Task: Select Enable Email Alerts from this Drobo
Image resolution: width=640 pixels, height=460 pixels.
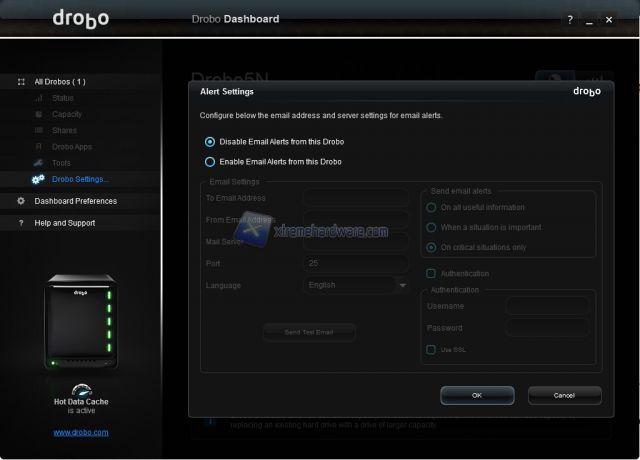Action: pos(210,161)
